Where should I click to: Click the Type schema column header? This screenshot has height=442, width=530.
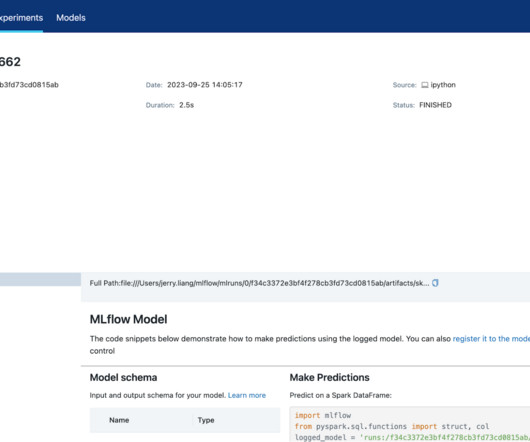pyautogui.click(x=206, y=420)
